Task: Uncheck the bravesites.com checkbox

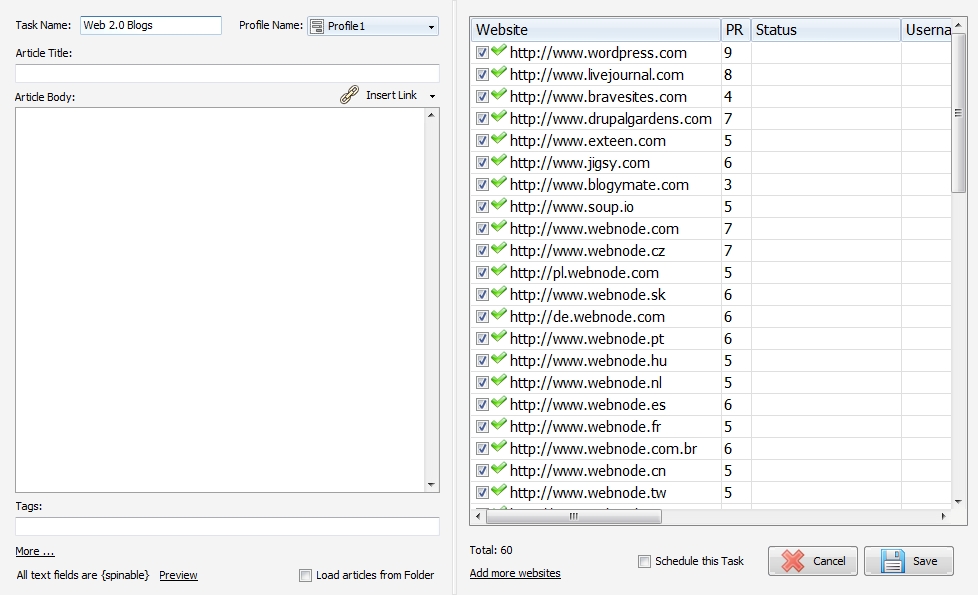Action: [x=482, y=97]
